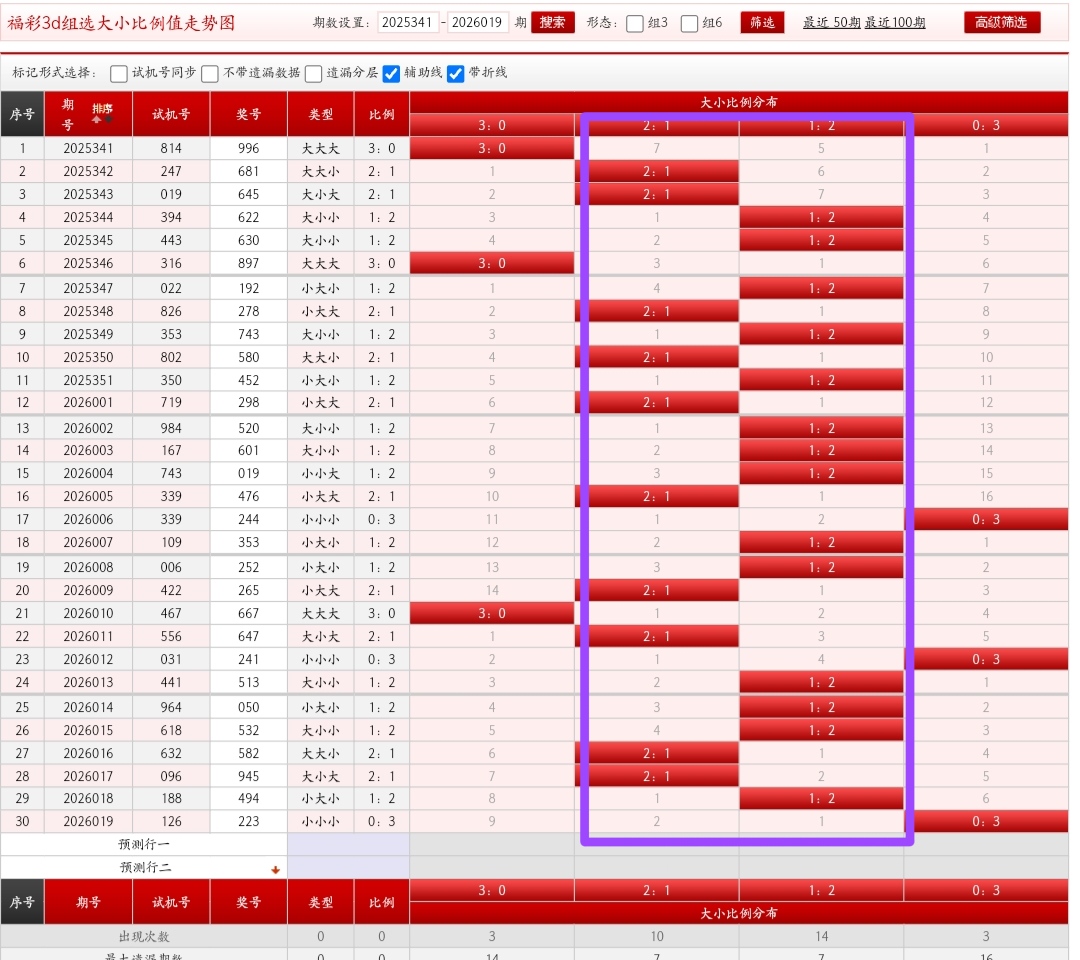Open 高级筛选 advanced filter

[1001, 22]
